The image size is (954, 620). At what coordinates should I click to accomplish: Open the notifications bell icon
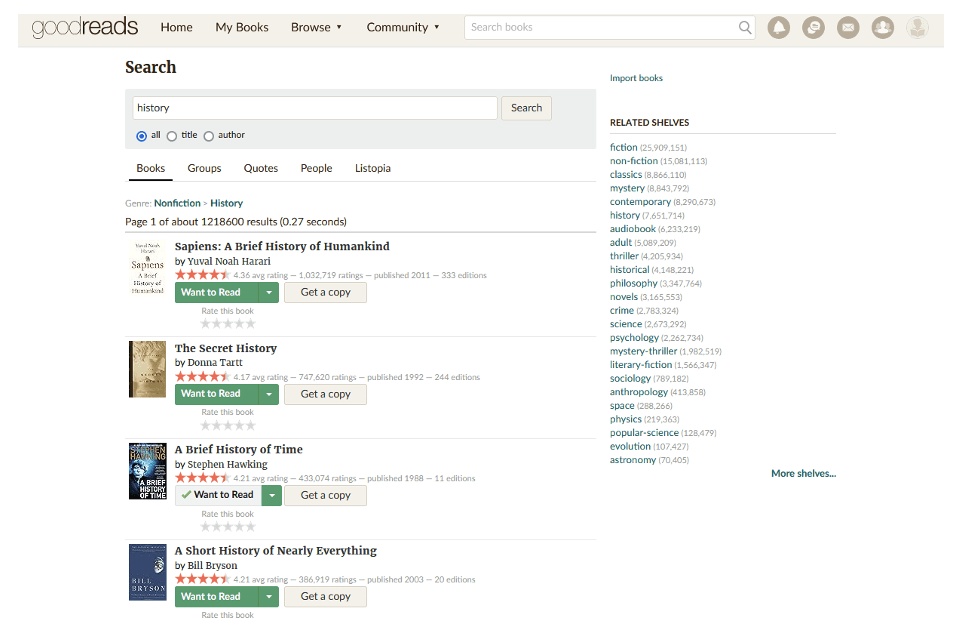pyautogui.click(x=778, y=27)
